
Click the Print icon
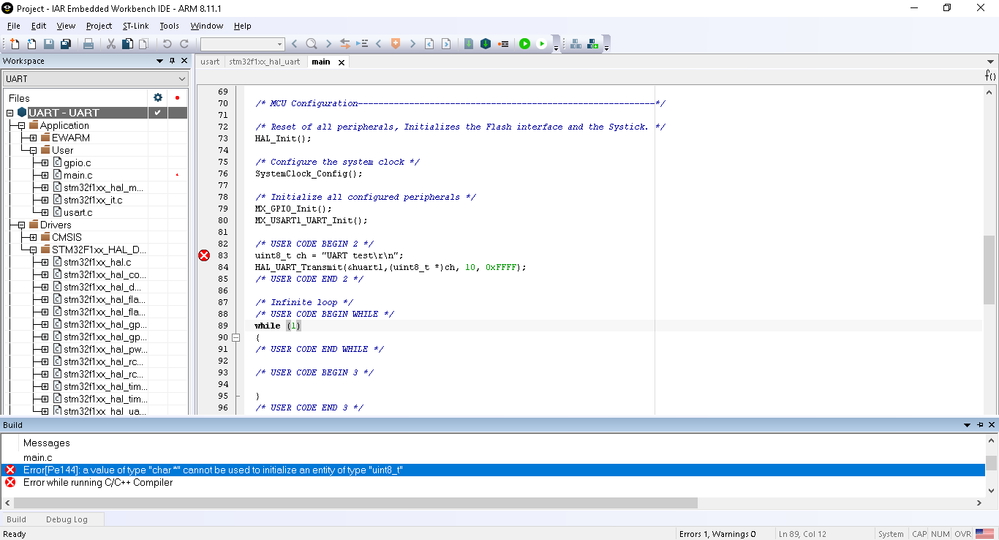(89, 44)
